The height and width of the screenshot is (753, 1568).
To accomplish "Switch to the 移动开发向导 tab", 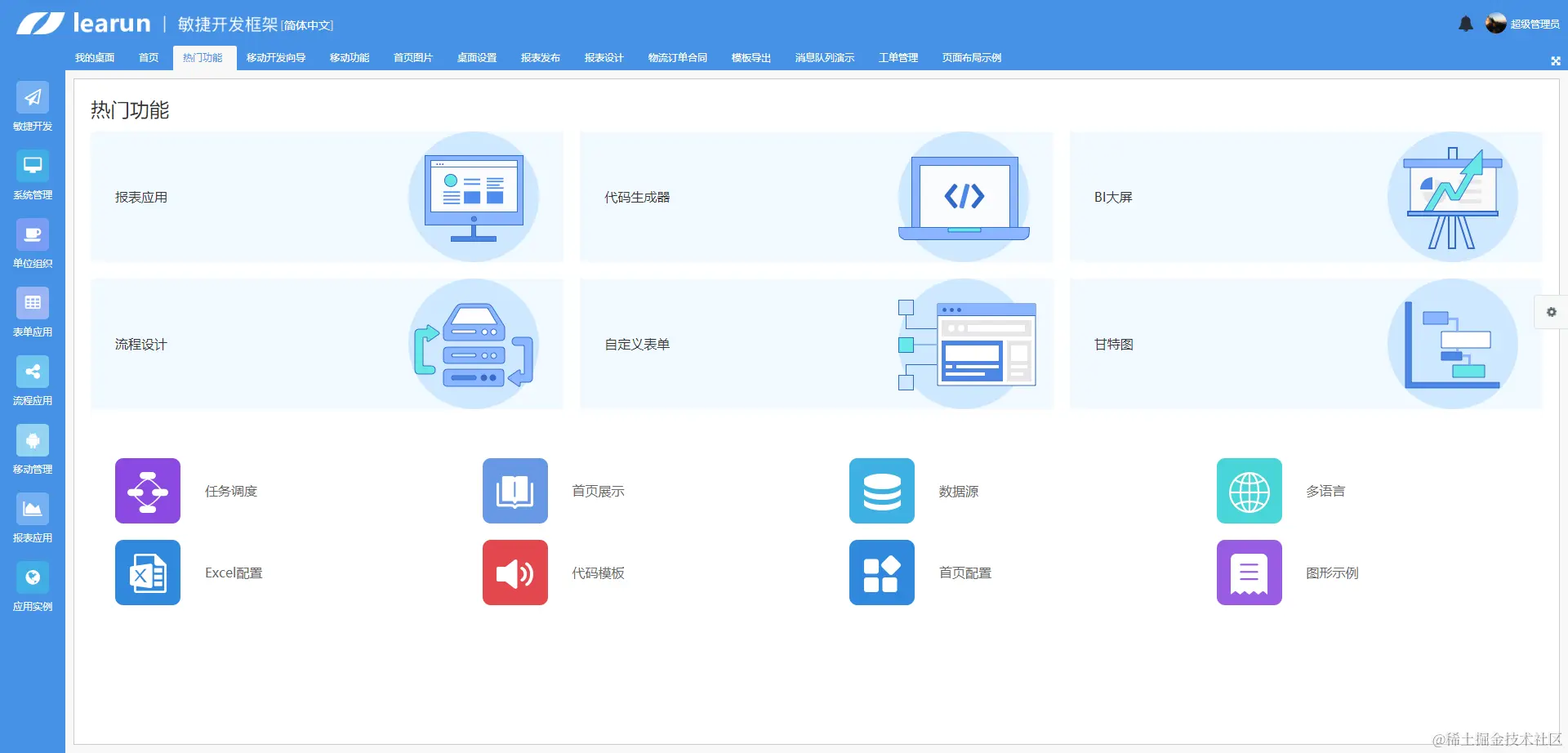I will [x=276, y=58].
